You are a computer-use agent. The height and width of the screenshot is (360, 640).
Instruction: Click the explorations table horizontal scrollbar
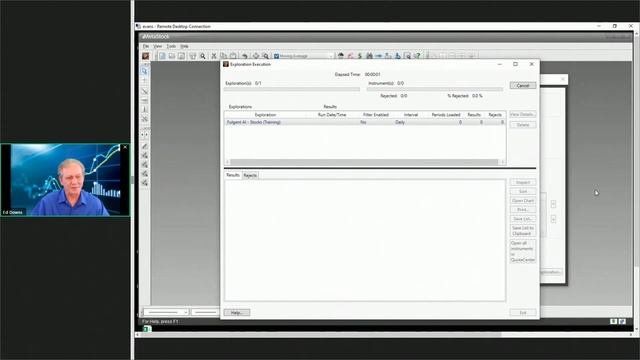click(365, 162)
